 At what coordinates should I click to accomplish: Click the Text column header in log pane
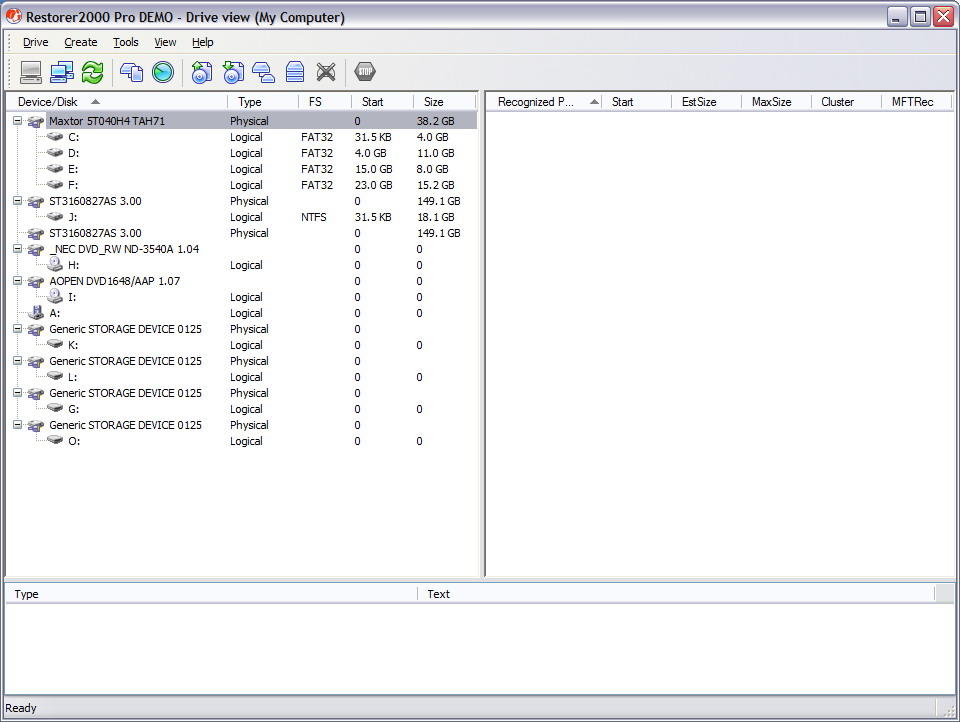pyautogui.click(x=676, y=594)
